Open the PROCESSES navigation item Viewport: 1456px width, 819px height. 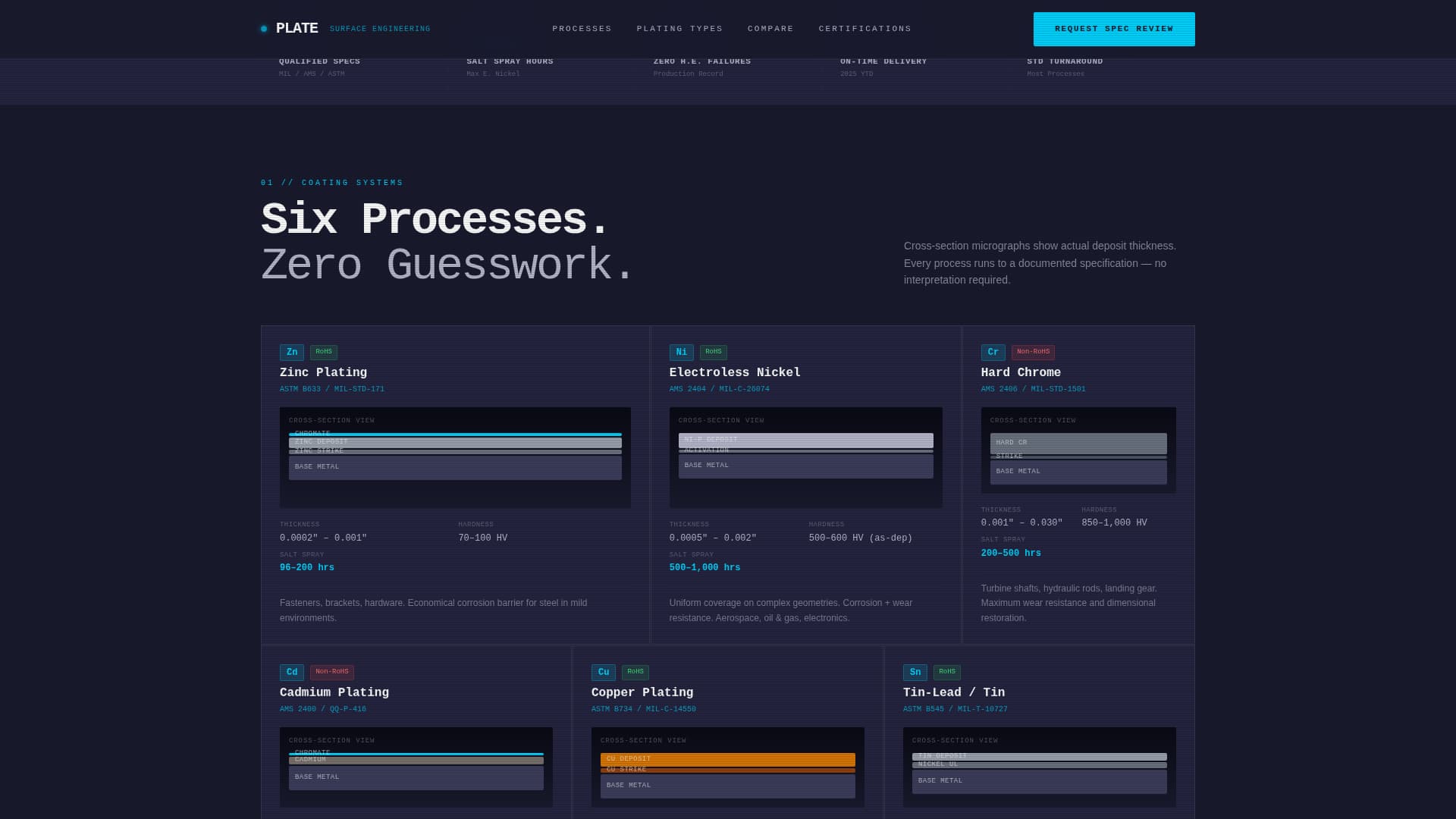coord(582,28)
